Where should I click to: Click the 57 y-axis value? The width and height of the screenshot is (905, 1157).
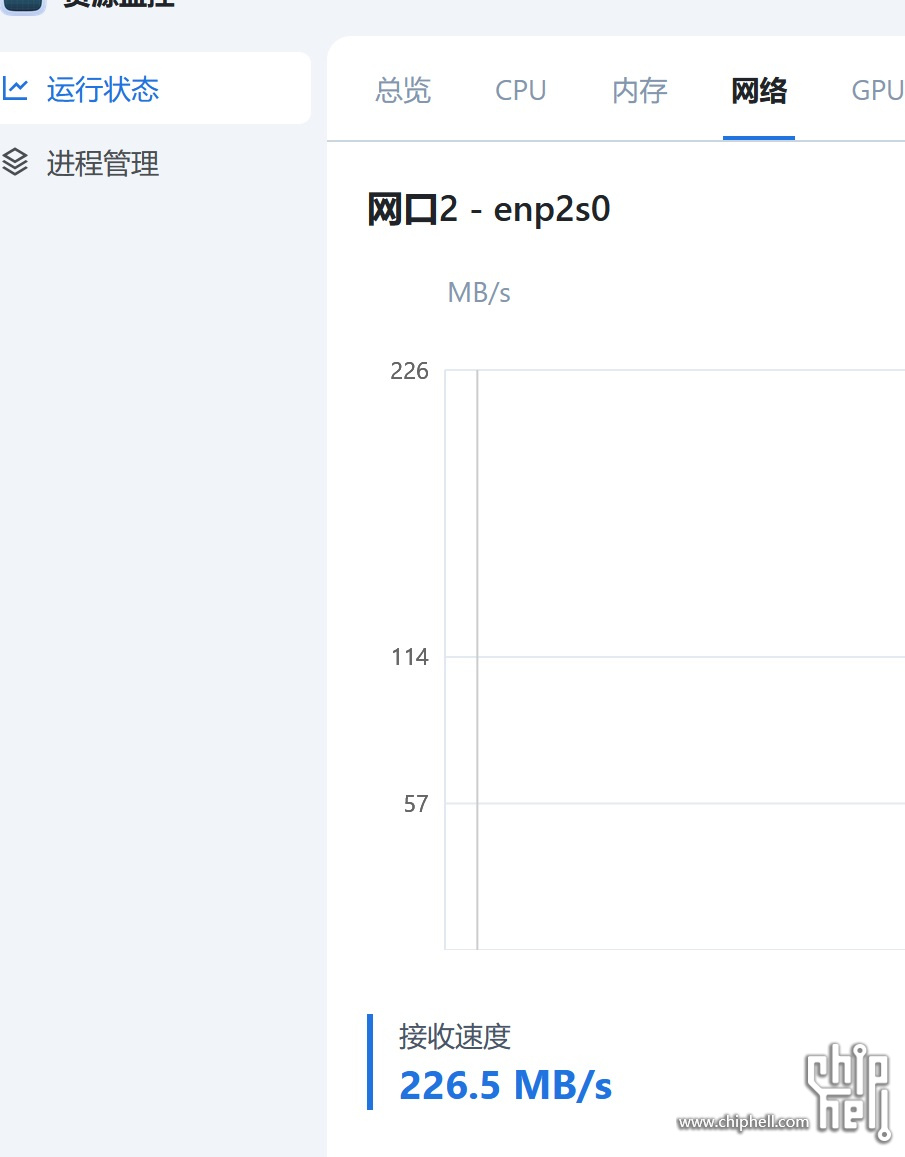tap(416, 804)
